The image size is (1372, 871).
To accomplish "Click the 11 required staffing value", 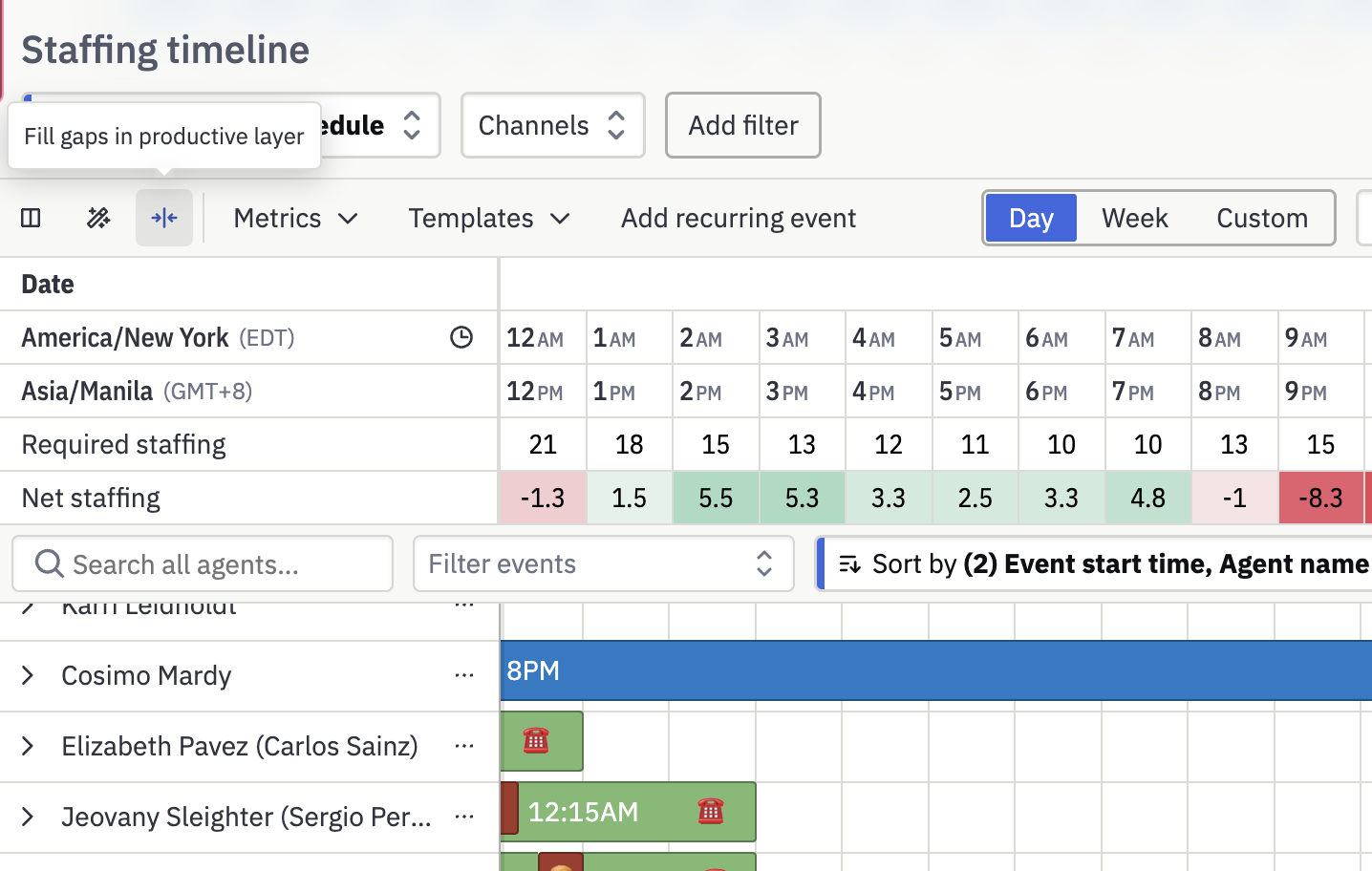I will pos(975,444).
